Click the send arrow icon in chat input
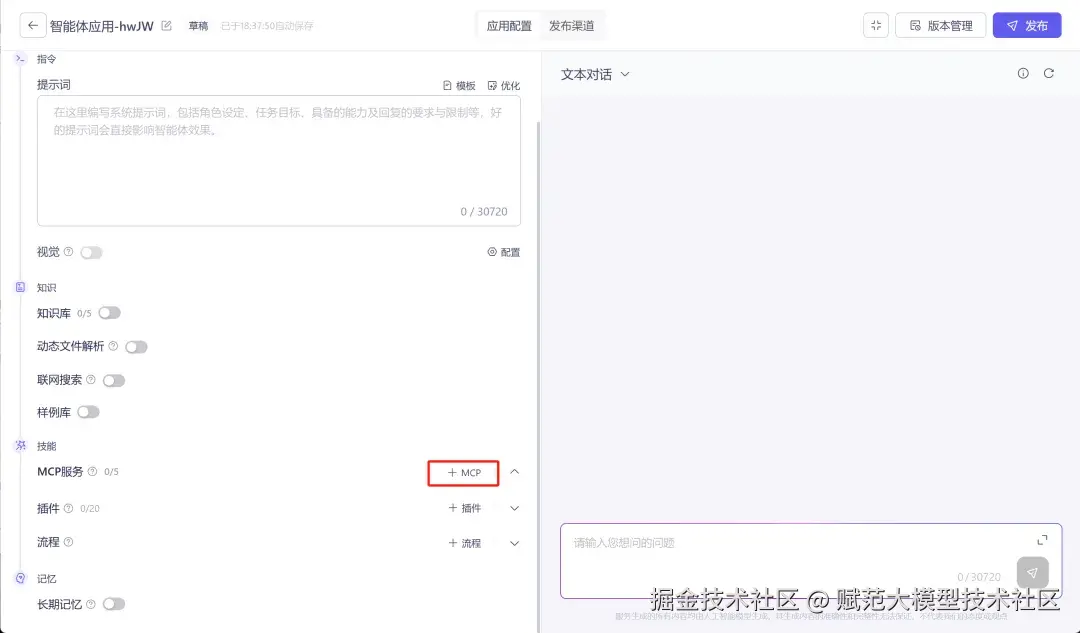 tap(1032, 573)
